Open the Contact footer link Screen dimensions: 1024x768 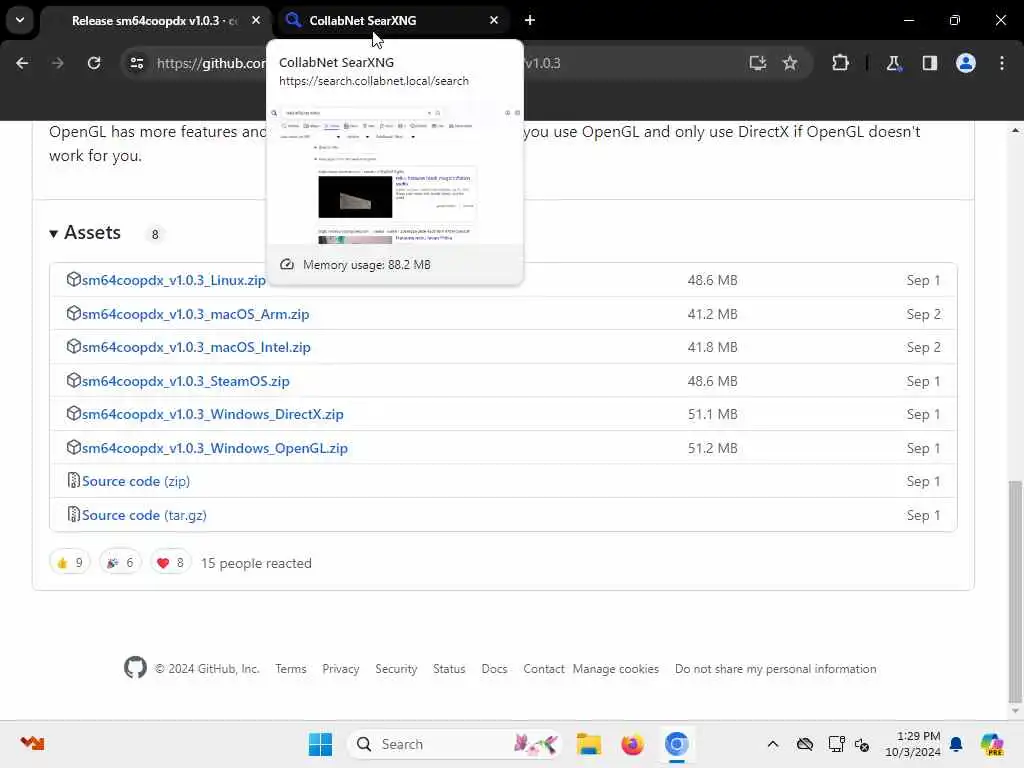point(544,669)
